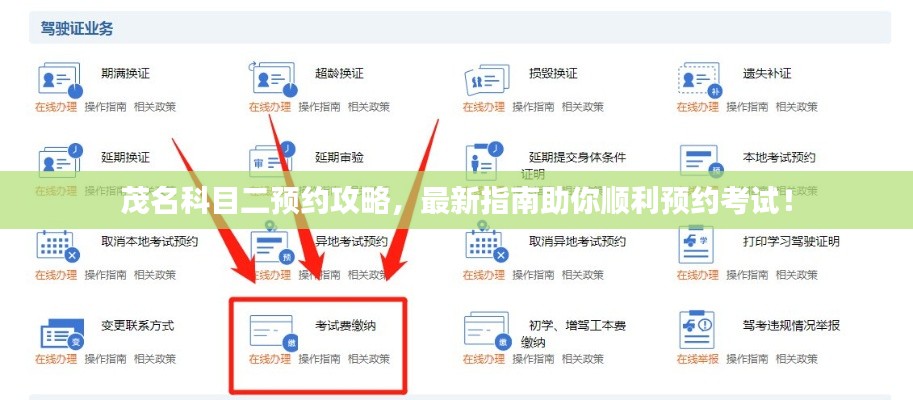Click 在线办理 under 考试费缴纳
913x400 pixels.
[270, 359]
